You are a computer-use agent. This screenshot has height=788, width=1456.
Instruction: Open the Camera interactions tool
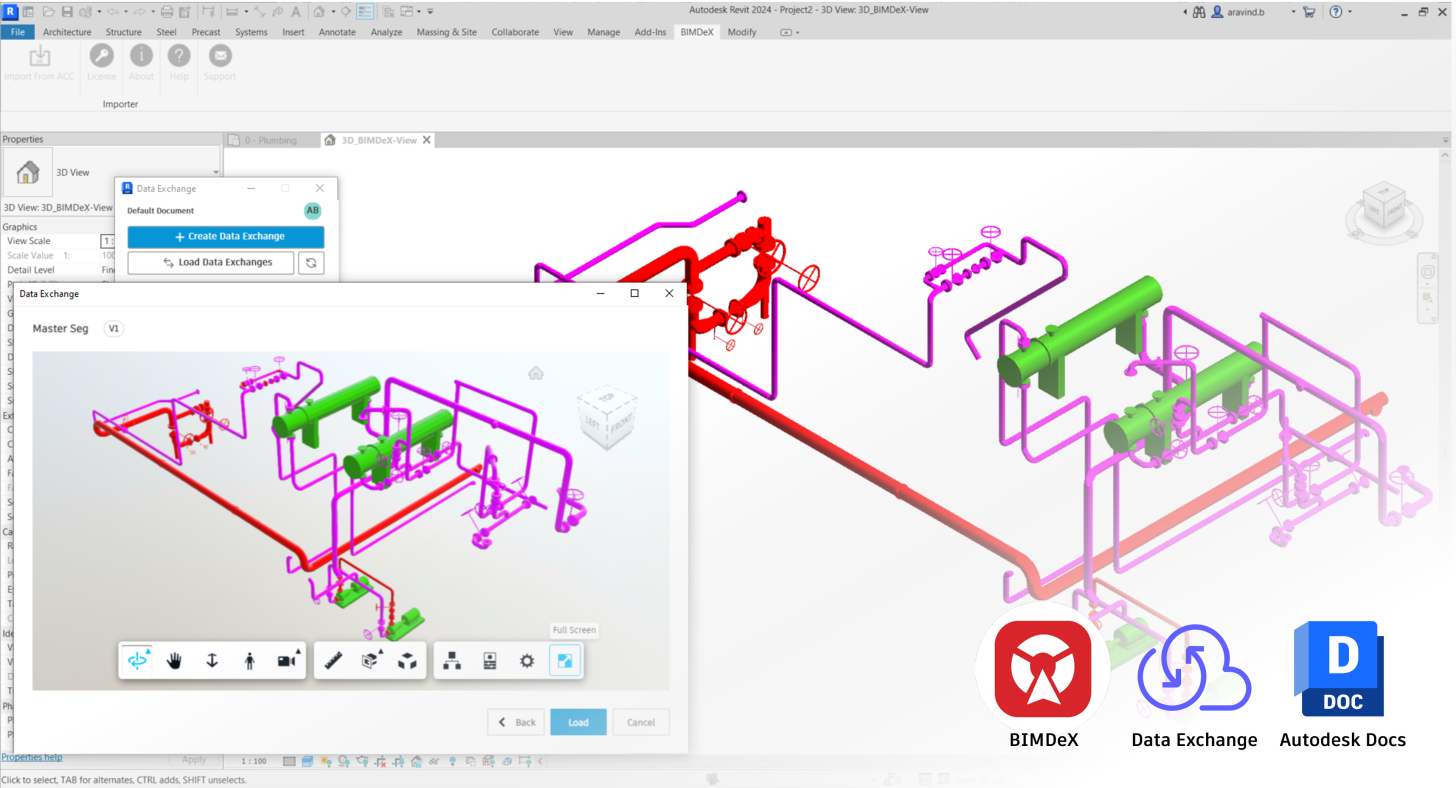click(288, 661)
